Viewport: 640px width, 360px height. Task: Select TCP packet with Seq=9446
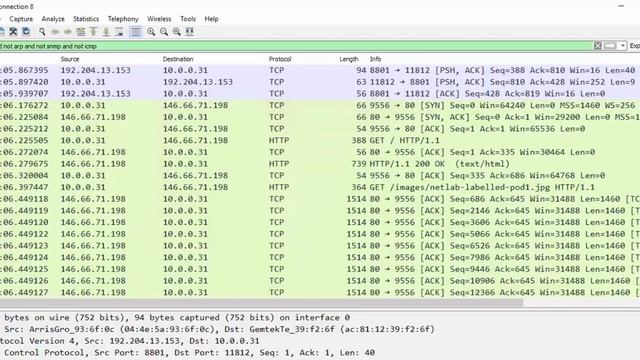click(320, 269)
